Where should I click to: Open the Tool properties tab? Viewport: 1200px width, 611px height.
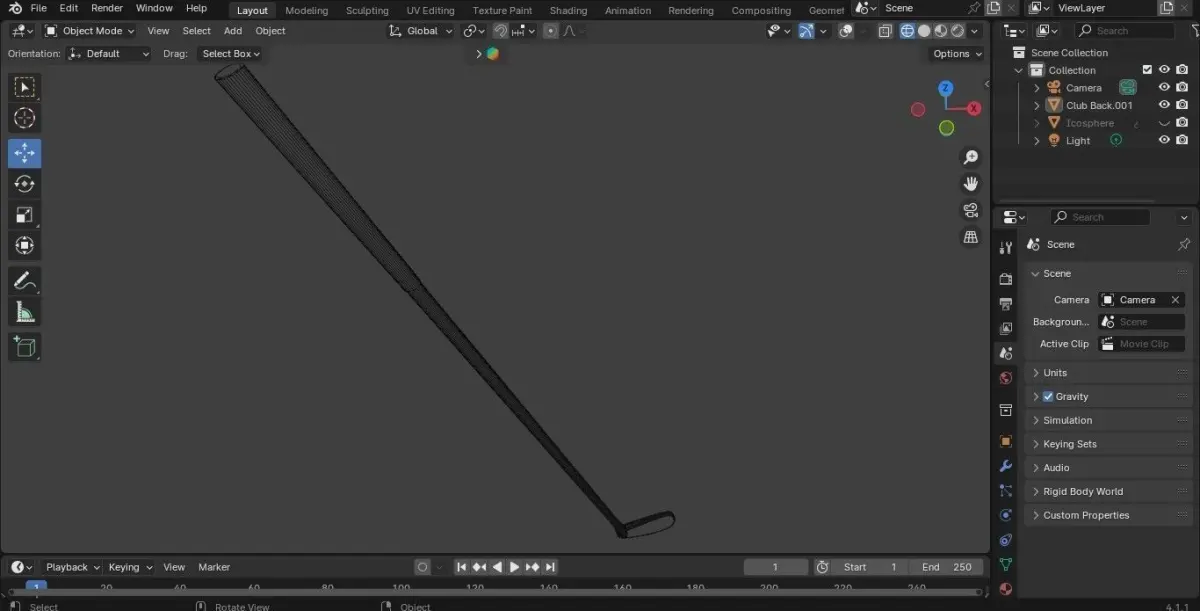(1006, 248)
